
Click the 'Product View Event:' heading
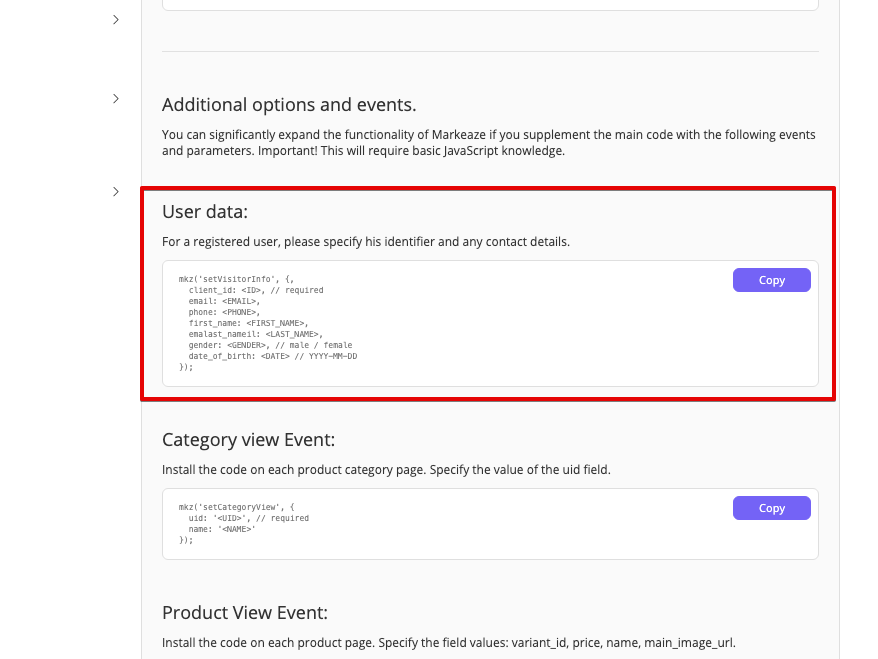(x=245, y=613)
